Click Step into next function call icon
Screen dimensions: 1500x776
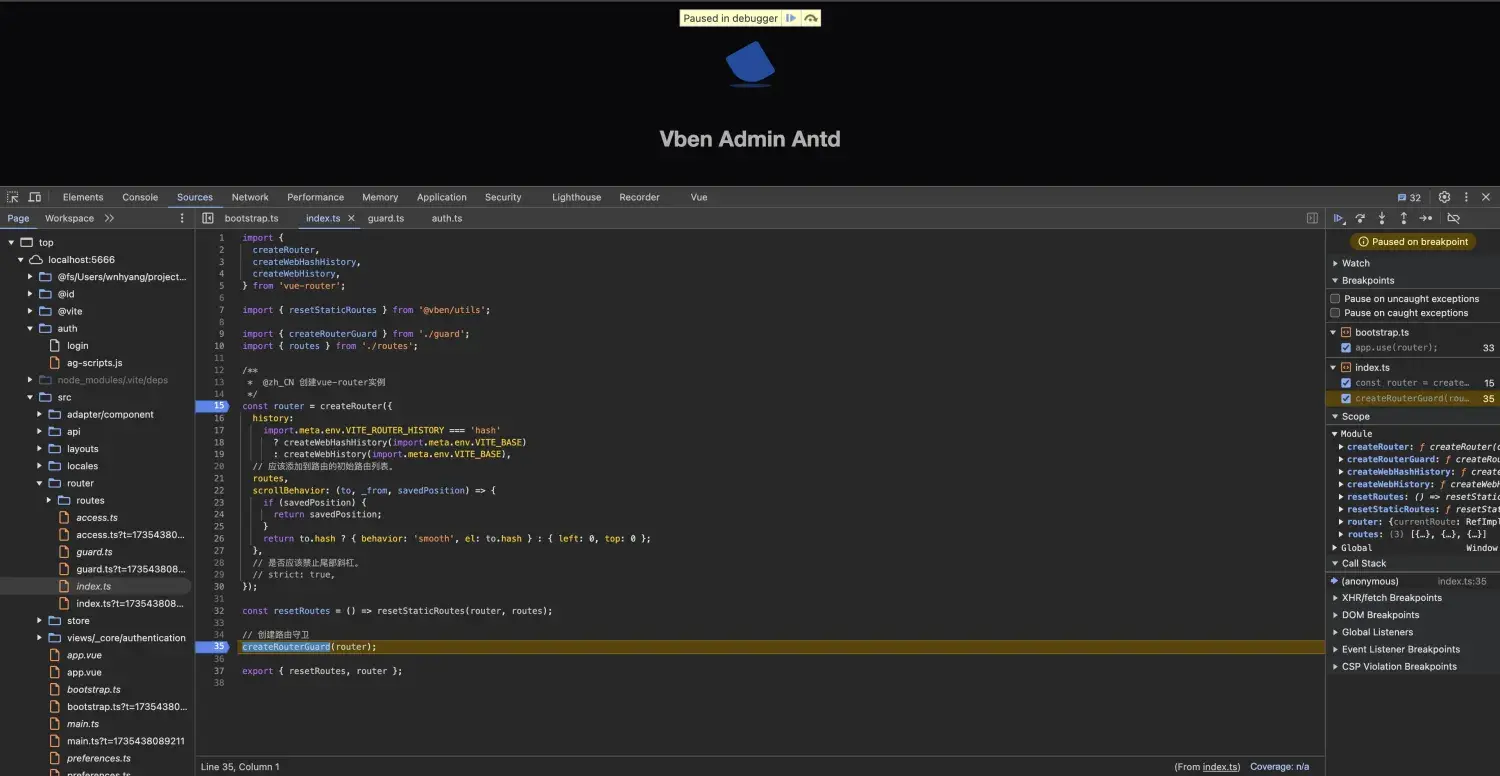pyautogui.click(x=1382, y=218)
